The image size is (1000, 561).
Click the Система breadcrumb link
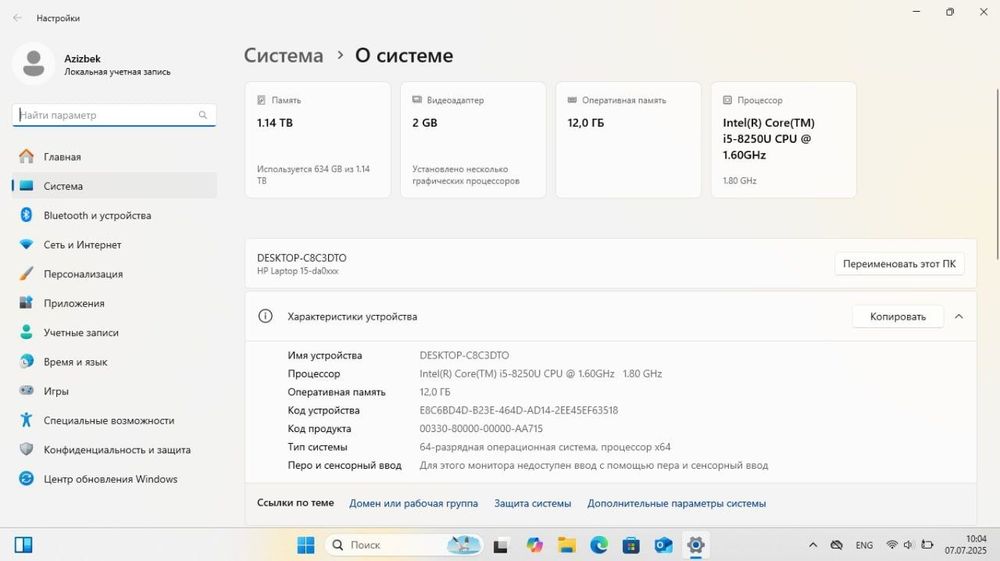tap(284, 55)
